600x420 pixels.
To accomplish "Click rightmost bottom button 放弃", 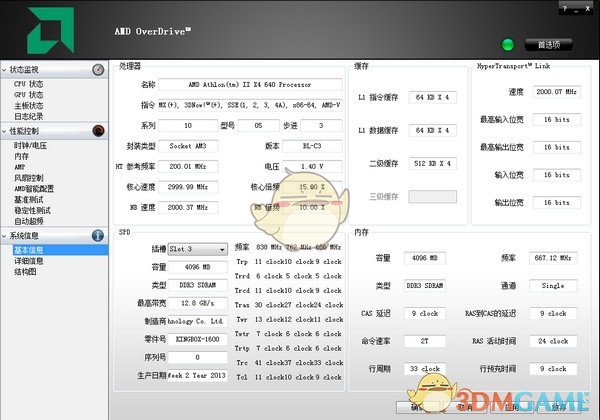I will (x=559, y=407).
